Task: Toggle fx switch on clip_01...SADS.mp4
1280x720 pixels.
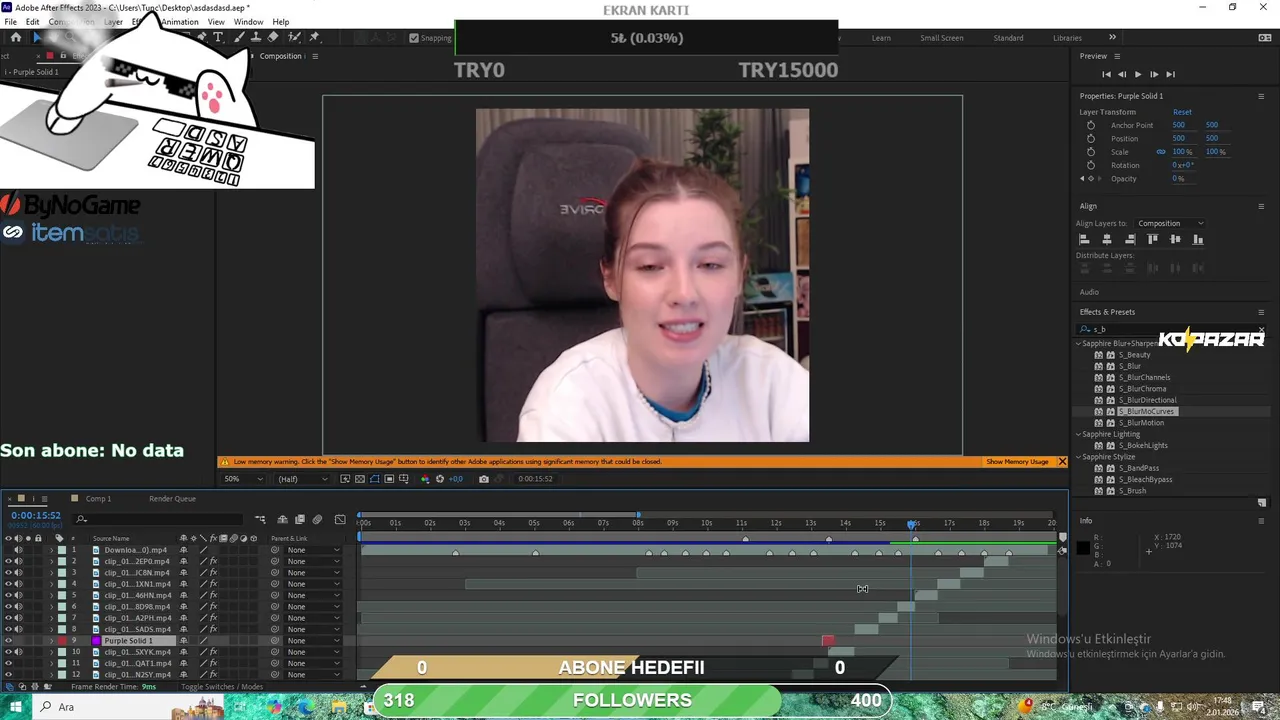Action: tap(213, 629)
